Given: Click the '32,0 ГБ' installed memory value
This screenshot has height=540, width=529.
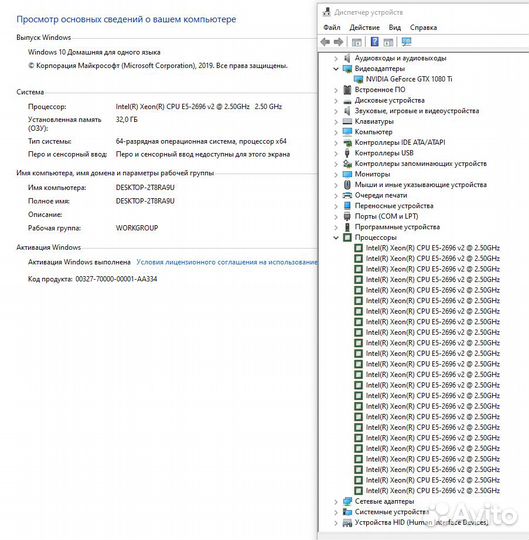Looking at the screenshot, I should [x=126, y=120].
